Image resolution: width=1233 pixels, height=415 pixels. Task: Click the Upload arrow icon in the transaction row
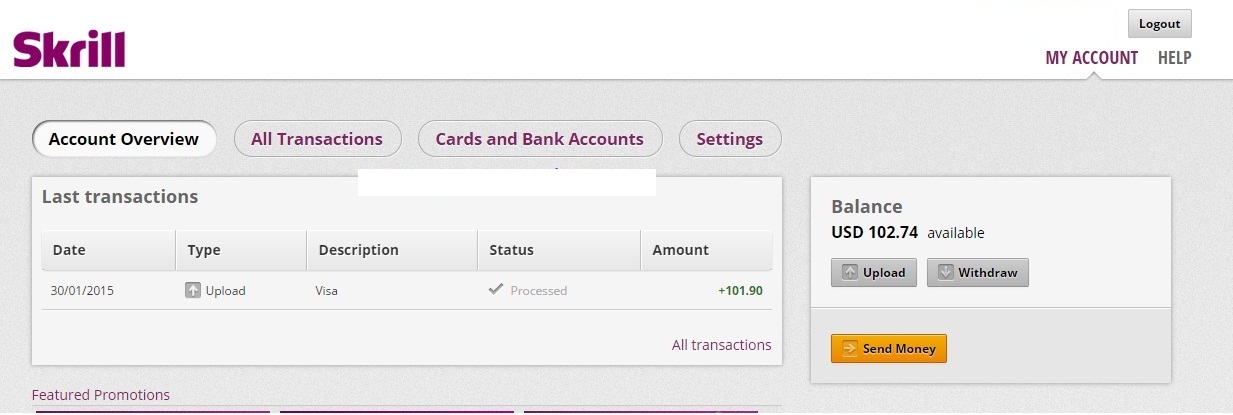193,290
